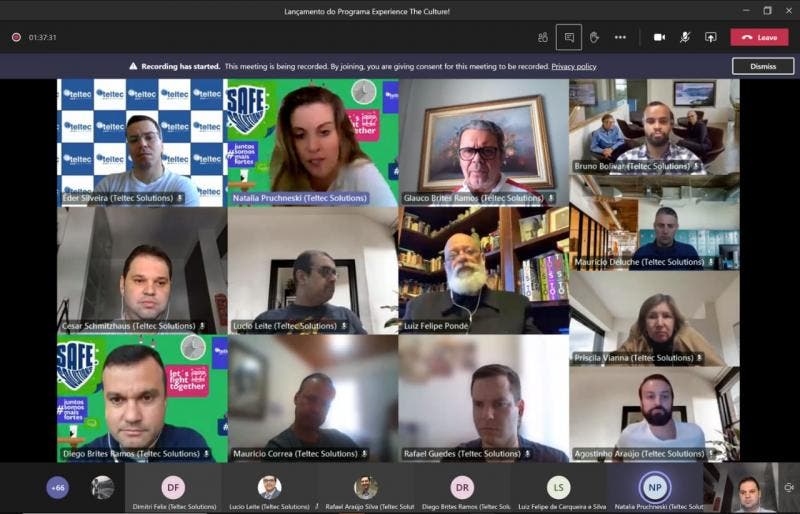This screenshot has height=514, width=800.
Task: Click Rafael Araújo Silva's avatar in strip
Action: click(366, 487)
